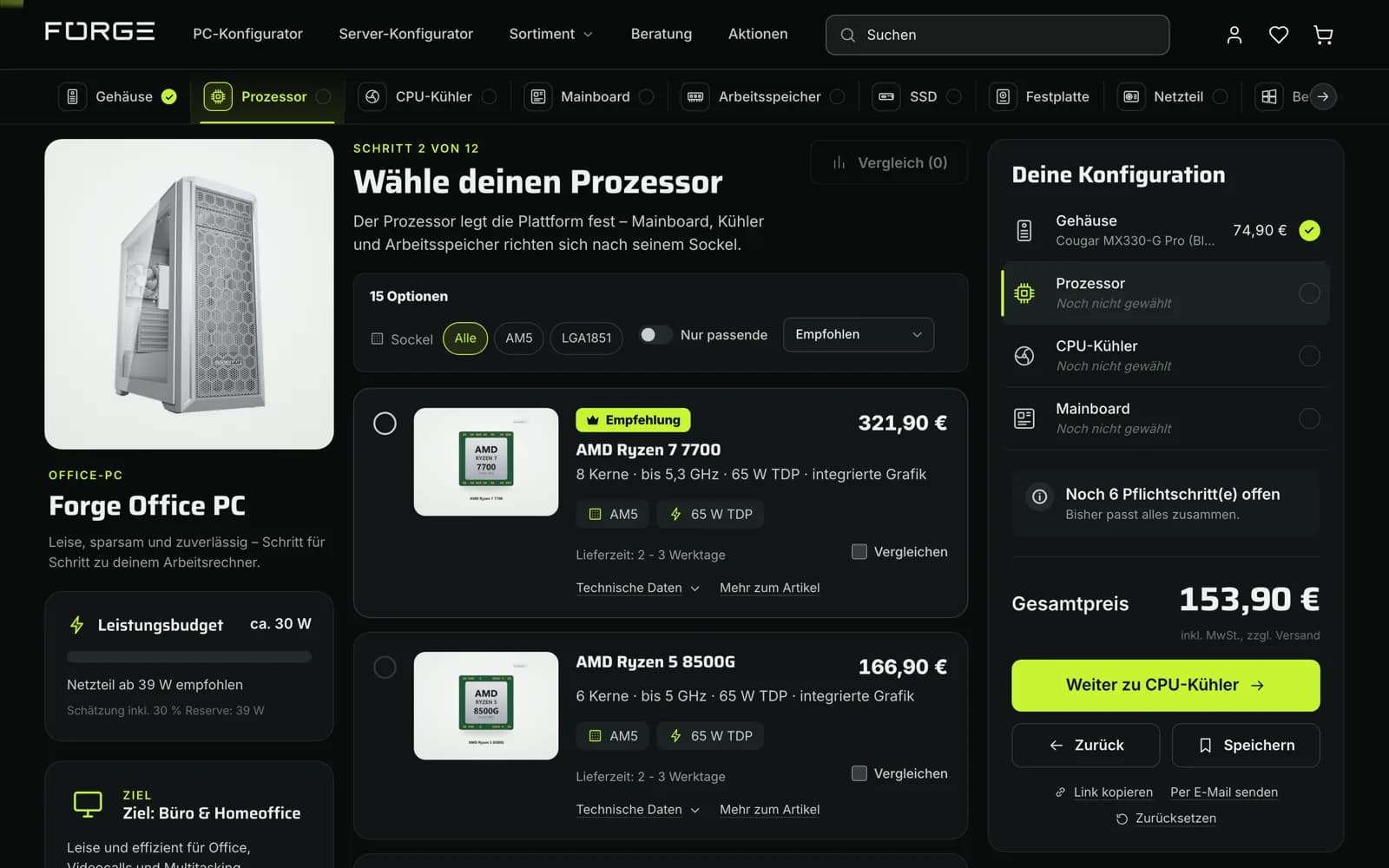The width and height of the screenshot is (1389, 868).
Task: Open the shopping cart icon
Action: pos(1323,35)
